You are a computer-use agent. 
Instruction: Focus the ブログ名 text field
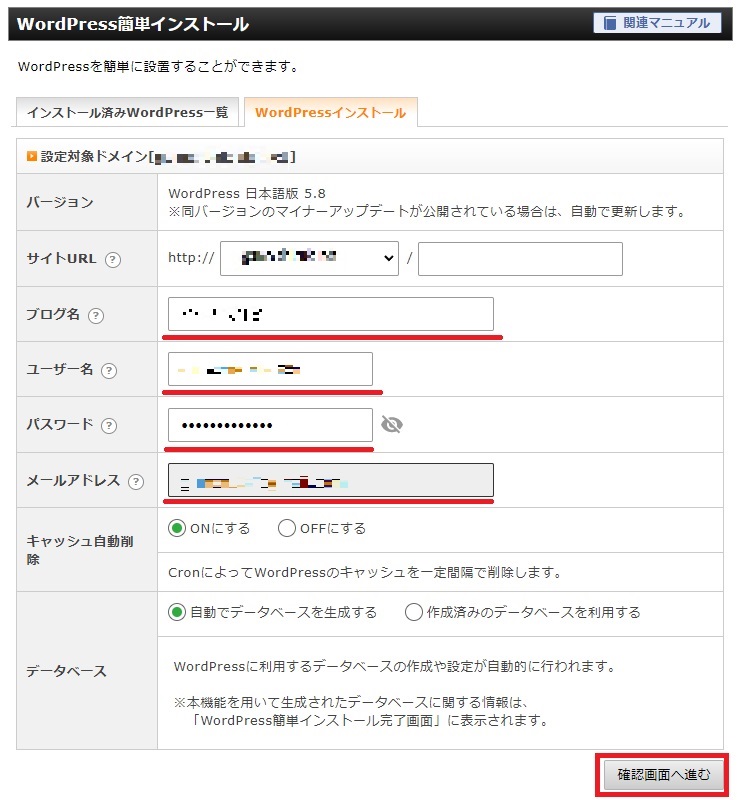331,314
